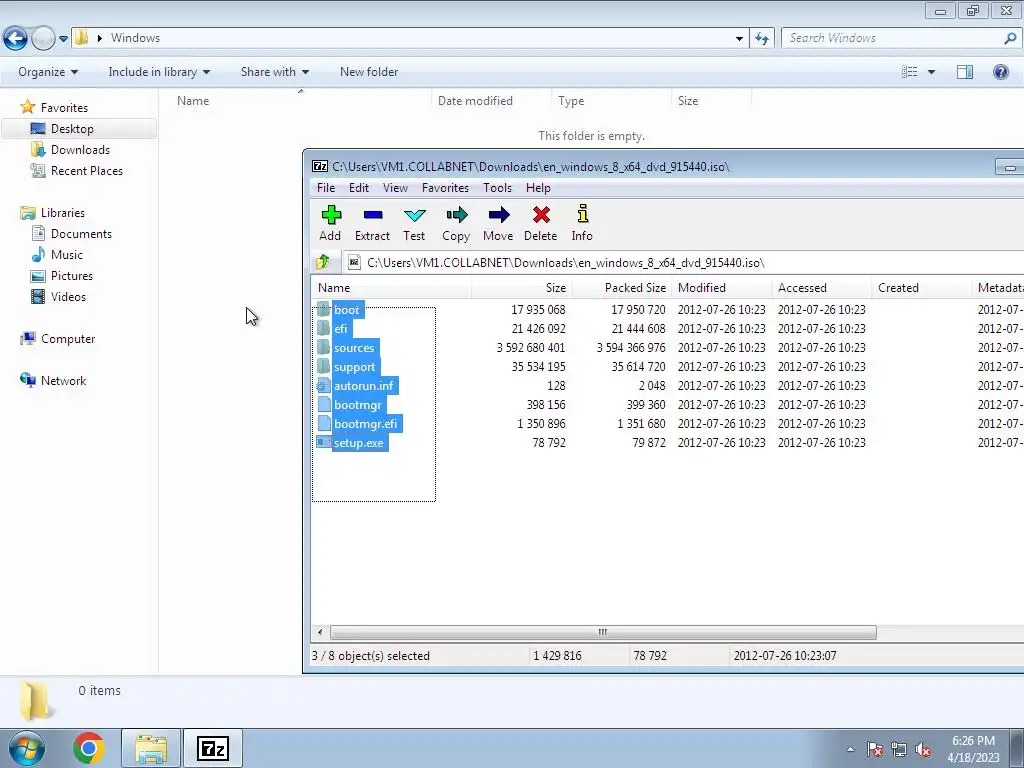1024x768 pixels.
Task: Sort 7-Zip list by Modified column
Action: [x=722, y=288]
